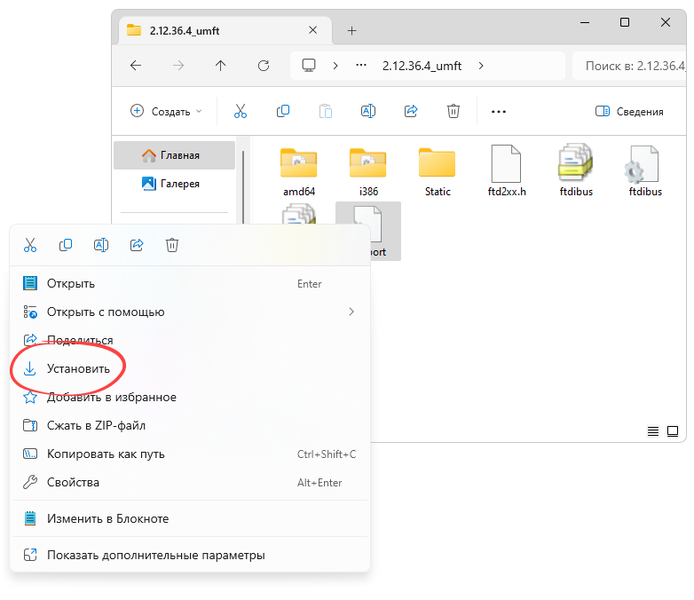Image resolution: width=694 pixels, height=600 pixels.
Task: Select the ftdibus catalog file with stacked pages
Action: tap(576, 172)
